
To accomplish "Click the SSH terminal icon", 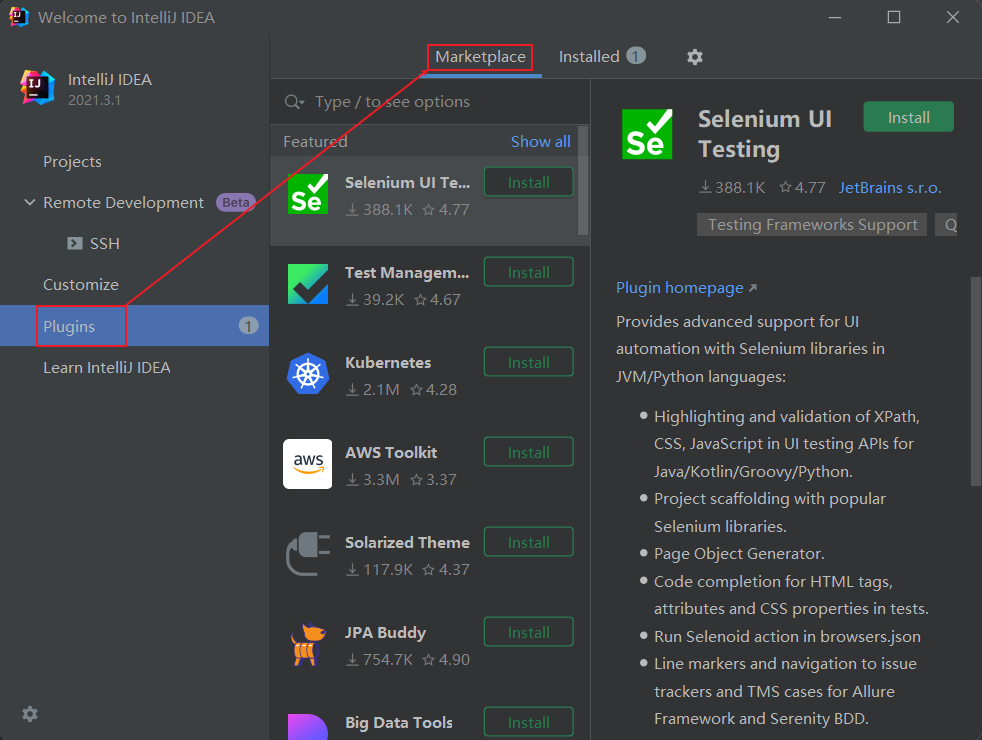I will (75, 244).
